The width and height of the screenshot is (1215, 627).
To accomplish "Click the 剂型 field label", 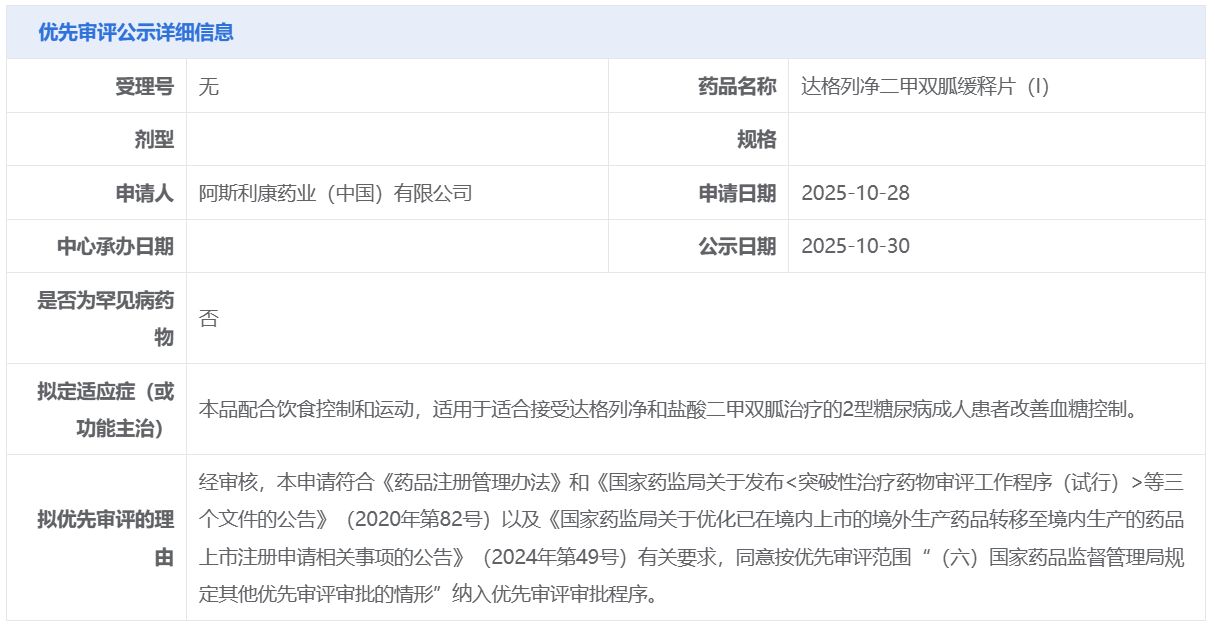I will [154, 140].
